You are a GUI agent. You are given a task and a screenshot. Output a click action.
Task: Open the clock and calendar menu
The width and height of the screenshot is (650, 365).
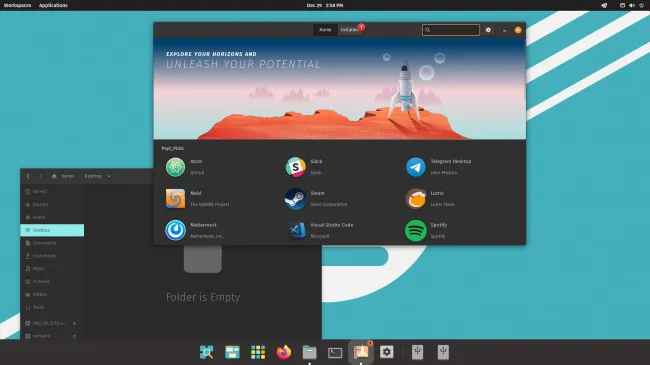(x=325, y=5)
